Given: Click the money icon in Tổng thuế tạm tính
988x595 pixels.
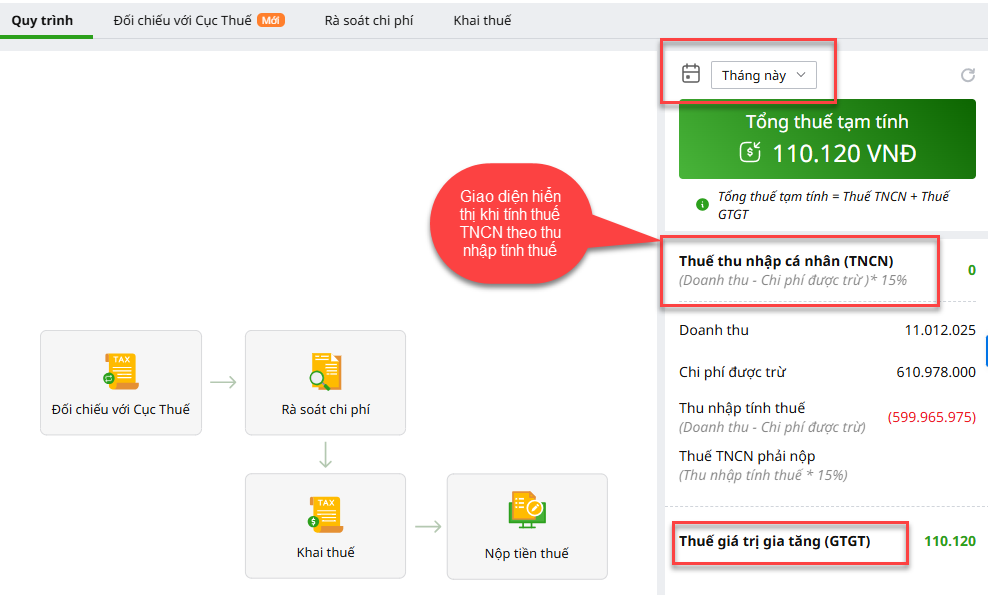Looking at the screenshot, I should click(x=750, y=153).
